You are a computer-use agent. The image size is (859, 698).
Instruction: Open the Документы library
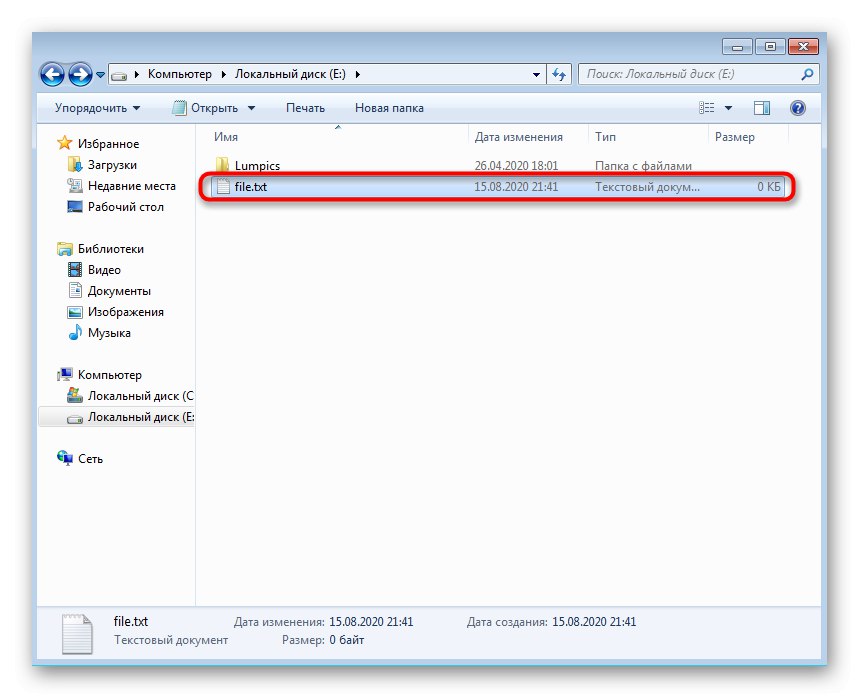click(119, 291)
